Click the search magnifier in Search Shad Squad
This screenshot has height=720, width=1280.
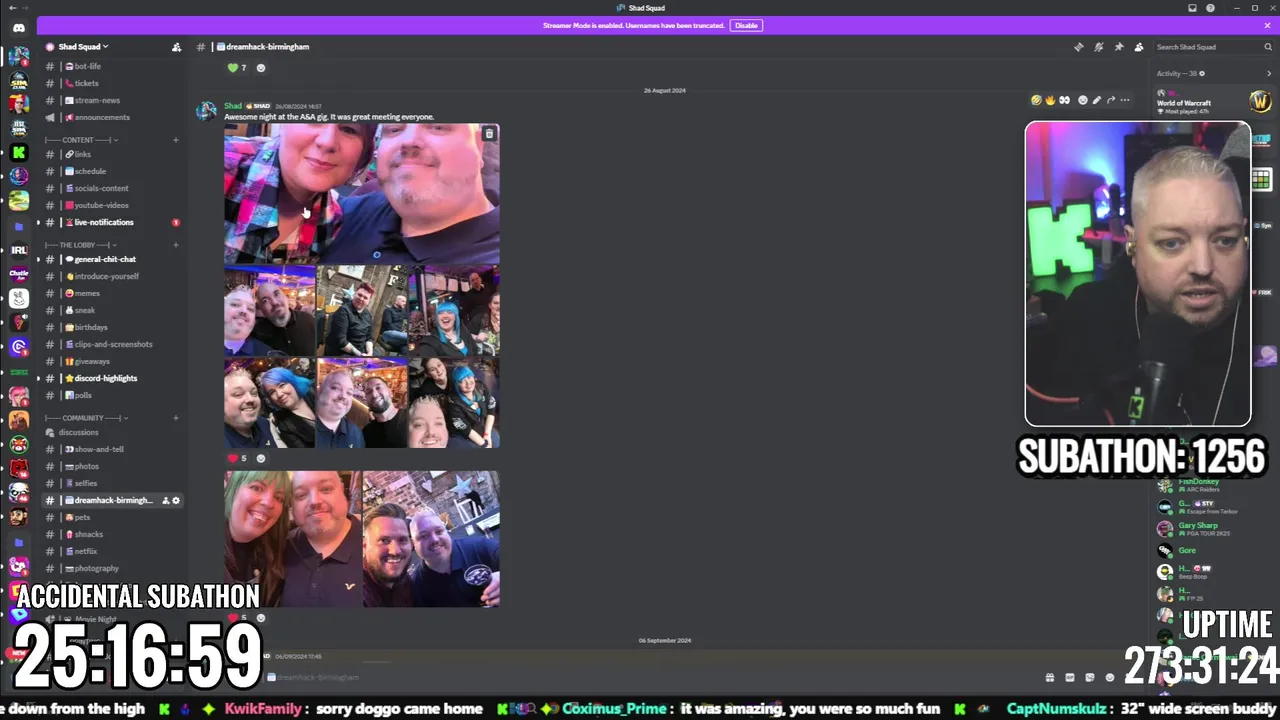[1268, 47]
